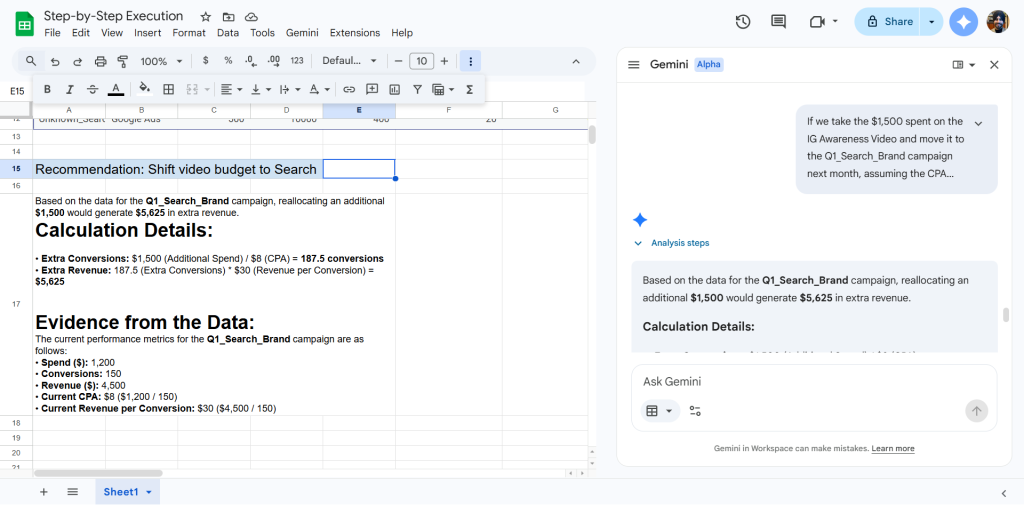Click the insert chart icon
This screenshot has height=505, width=1024.
pyautogui.click(x=395, y=89)
